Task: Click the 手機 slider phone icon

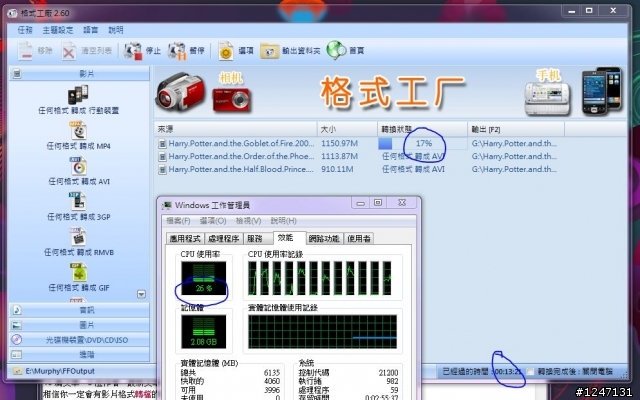Action: tap(547, 98)
